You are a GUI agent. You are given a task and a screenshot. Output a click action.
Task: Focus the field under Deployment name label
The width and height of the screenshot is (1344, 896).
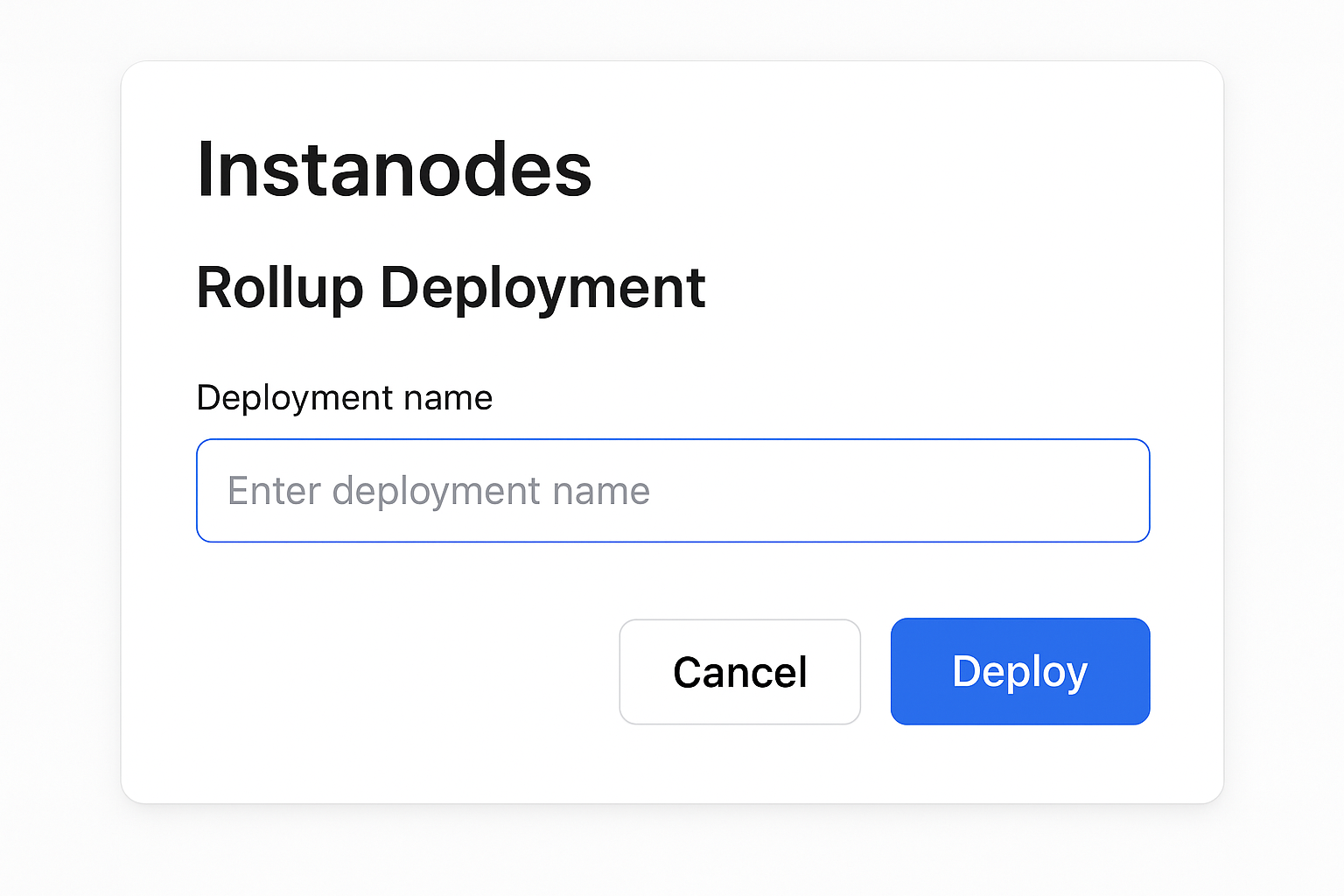pos(672,490)
